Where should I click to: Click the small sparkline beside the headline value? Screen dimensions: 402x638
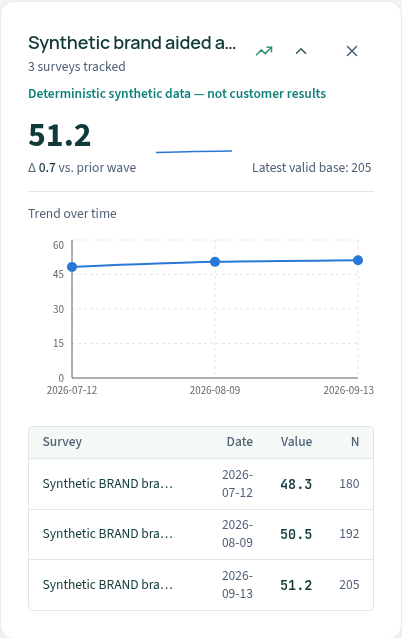[194, 151]
